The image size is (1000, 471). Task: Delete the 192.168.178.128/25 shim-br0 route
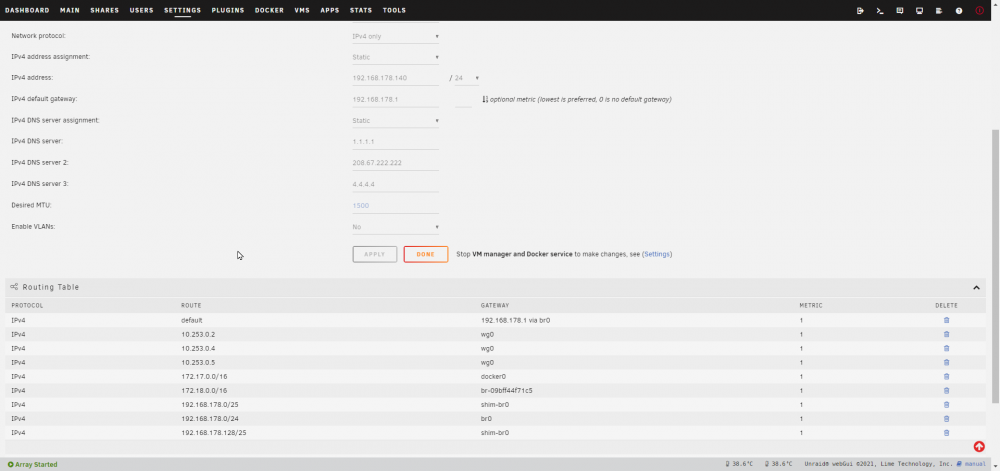click(x=946, y=432)
